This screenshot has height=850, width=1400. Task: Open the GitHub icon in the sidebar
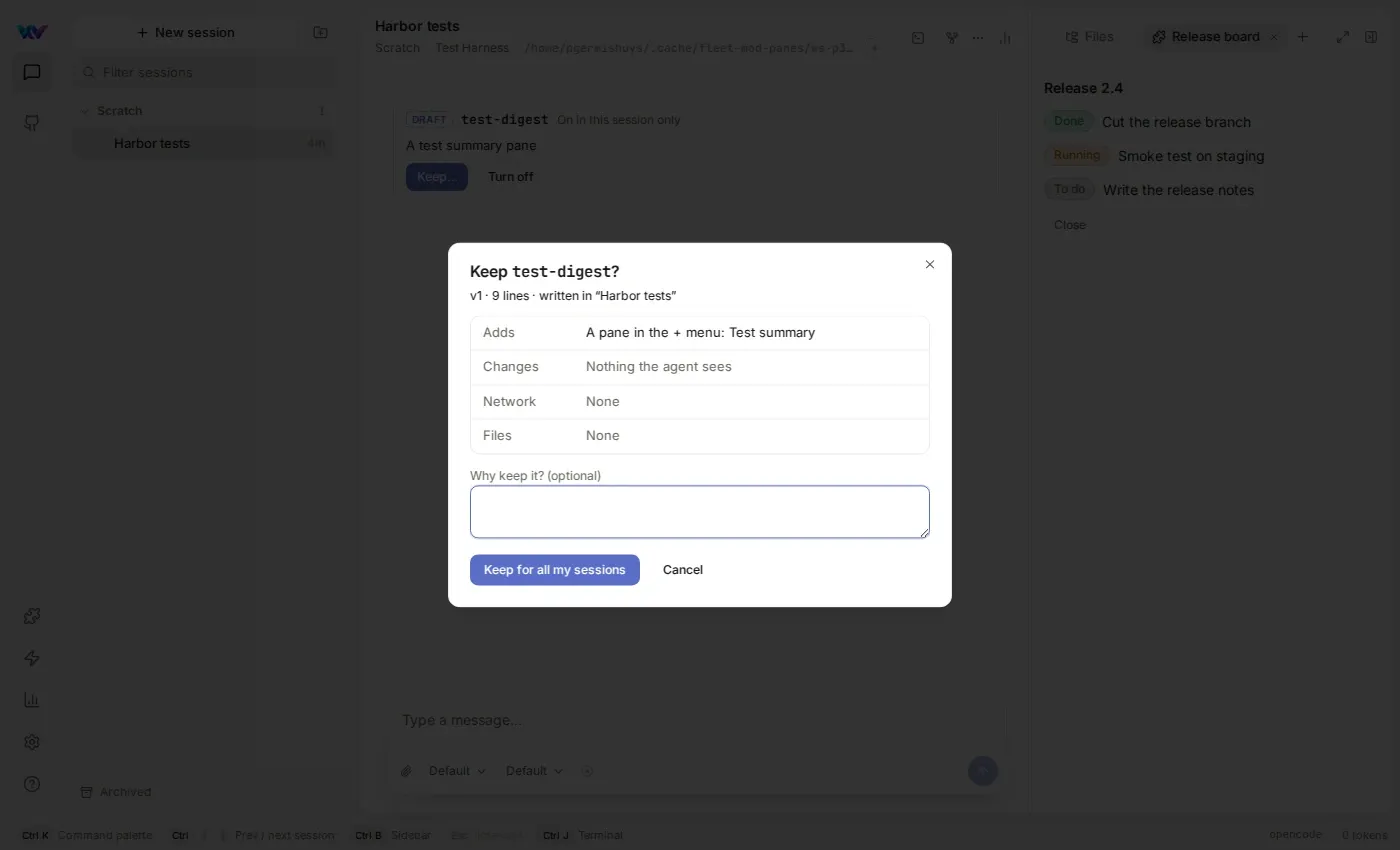pos(32,123)
